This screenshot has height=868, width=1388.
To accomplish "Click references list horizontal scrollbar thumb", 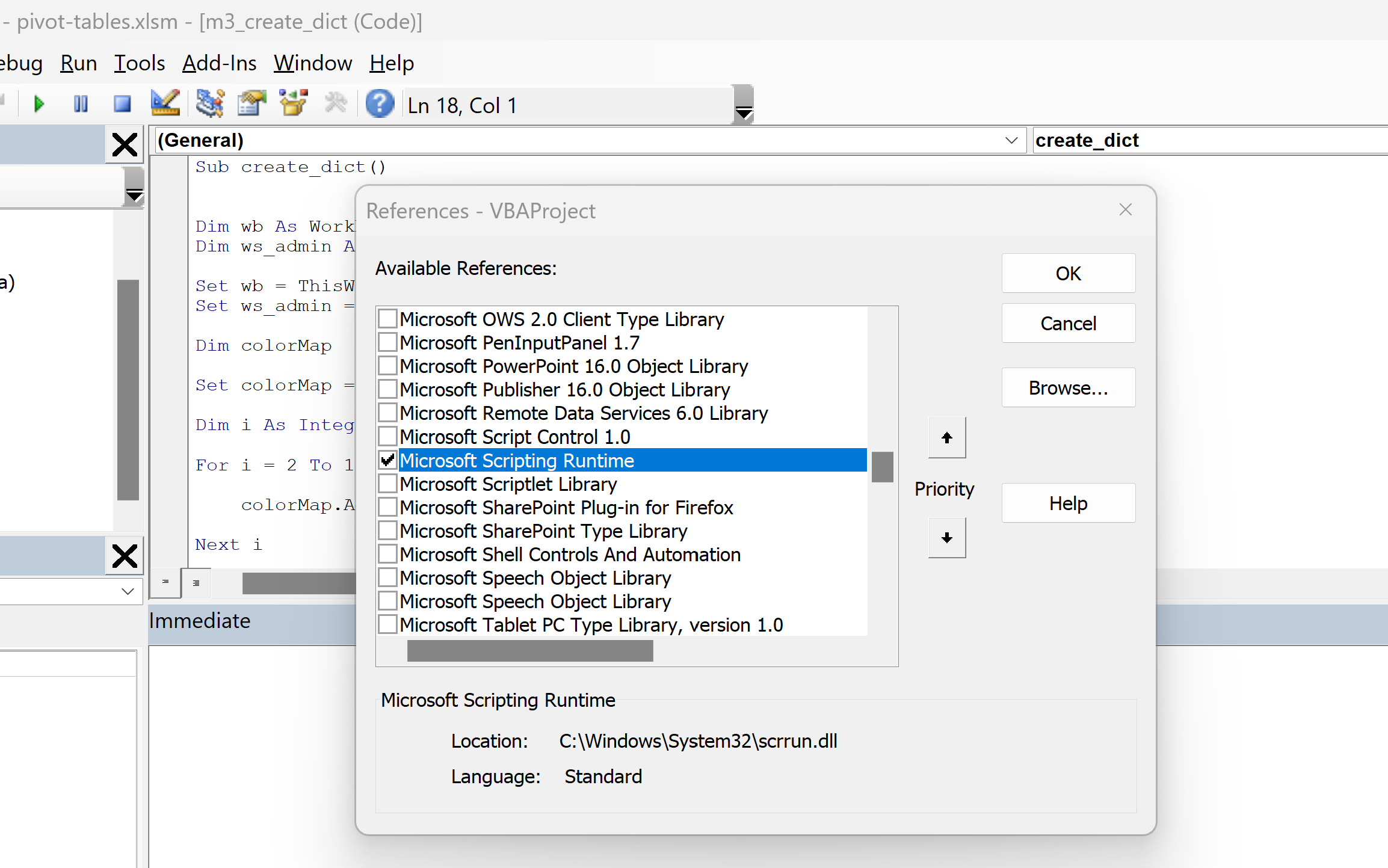I will (529, 651).
